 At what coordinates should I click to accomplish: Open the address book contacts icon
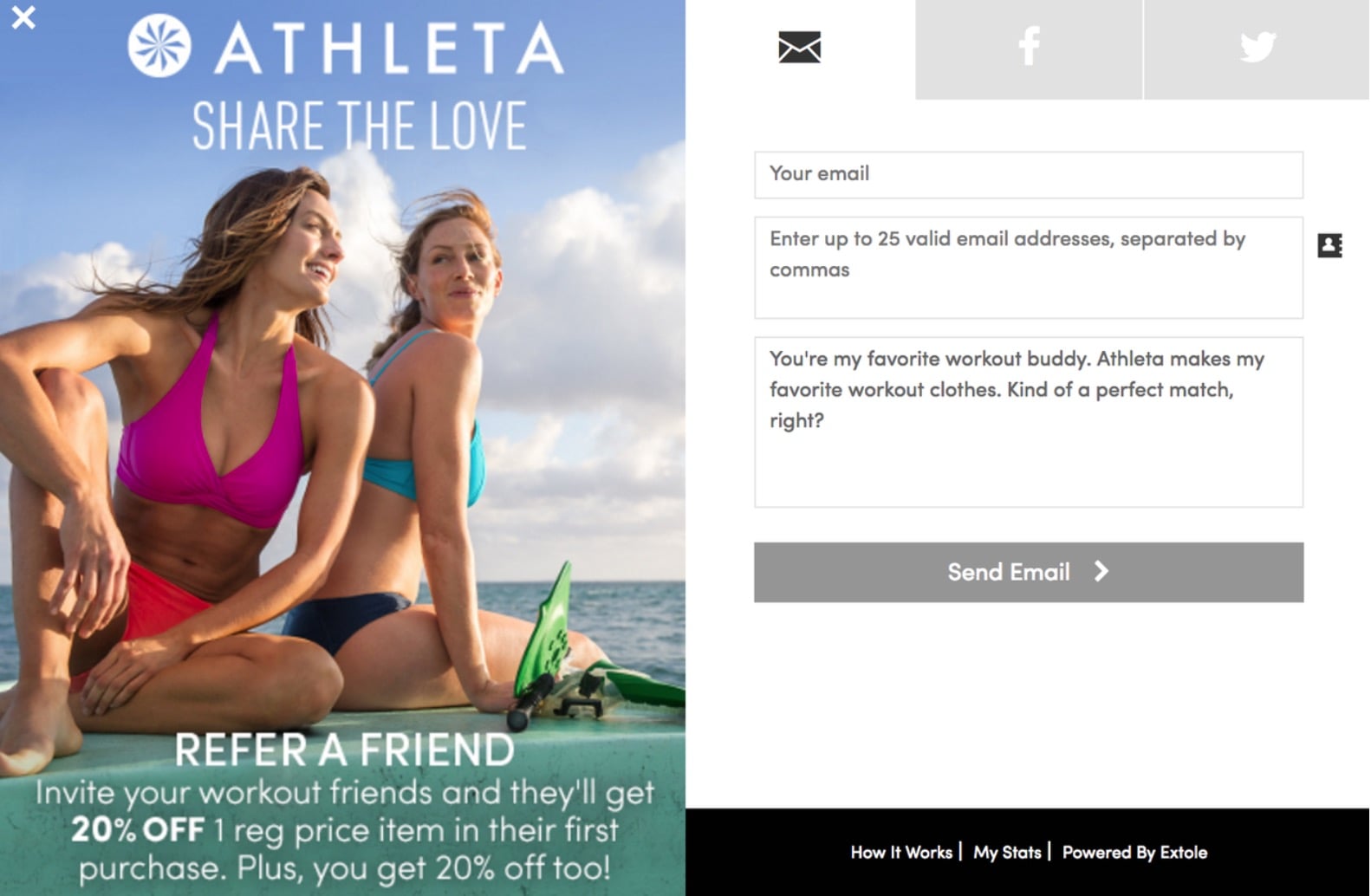click(1329, 245)
